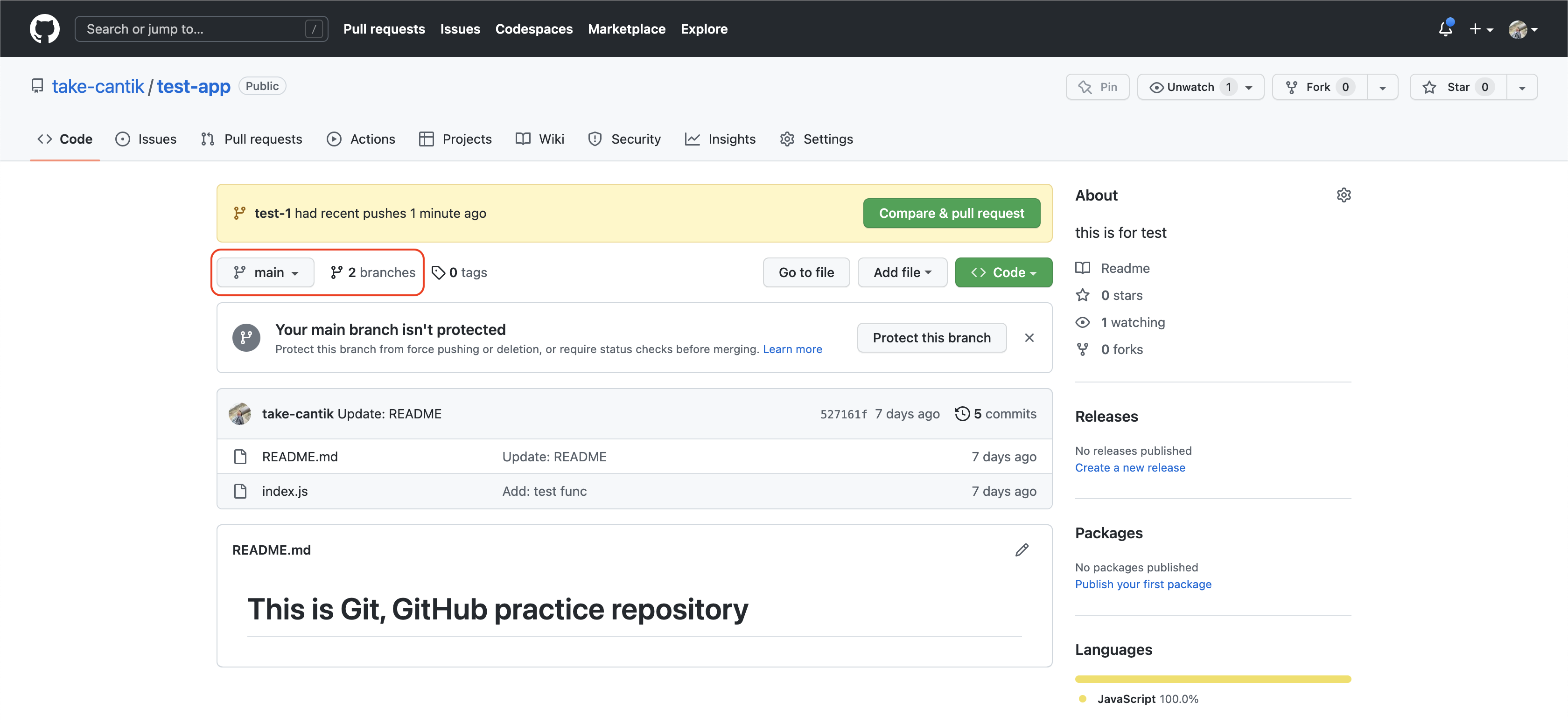1568x723 pixels.
Task: Click the 0 tags icon link
Action: tap(438, 273)
